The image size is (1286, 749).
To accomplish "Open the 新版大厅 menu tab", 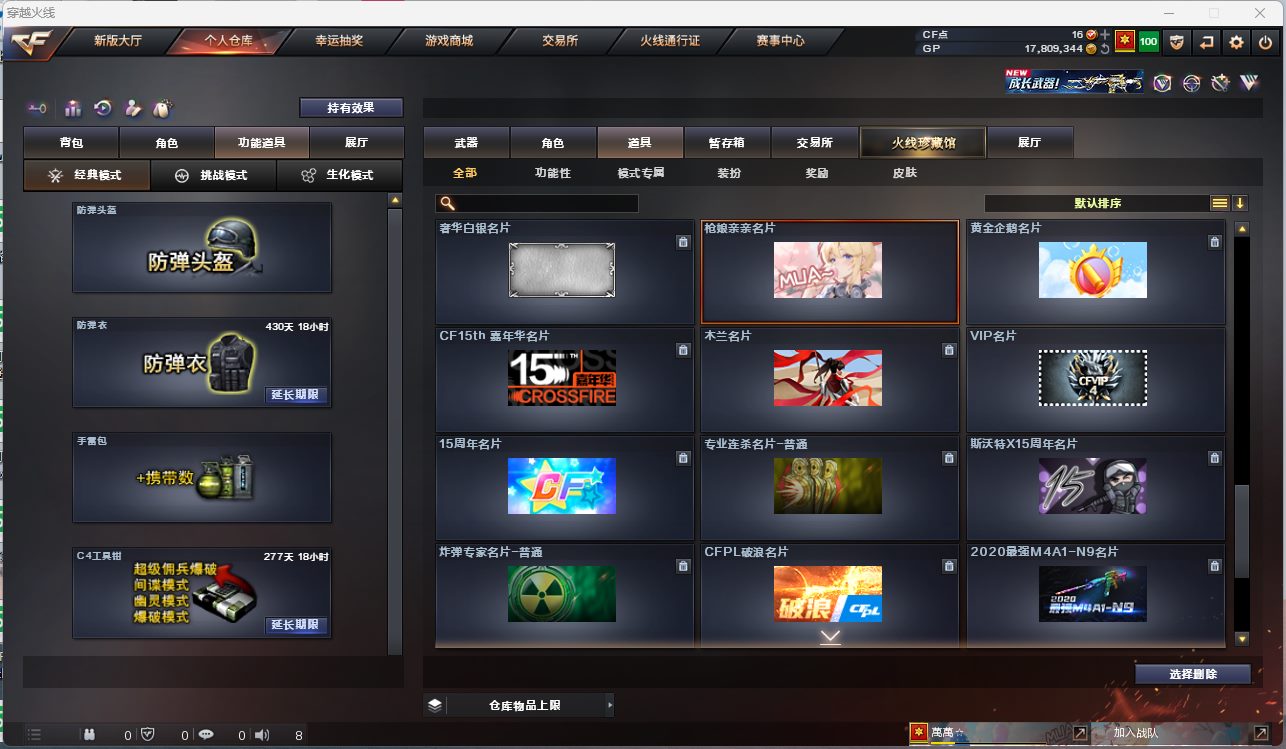I will [x=118, y=41].
